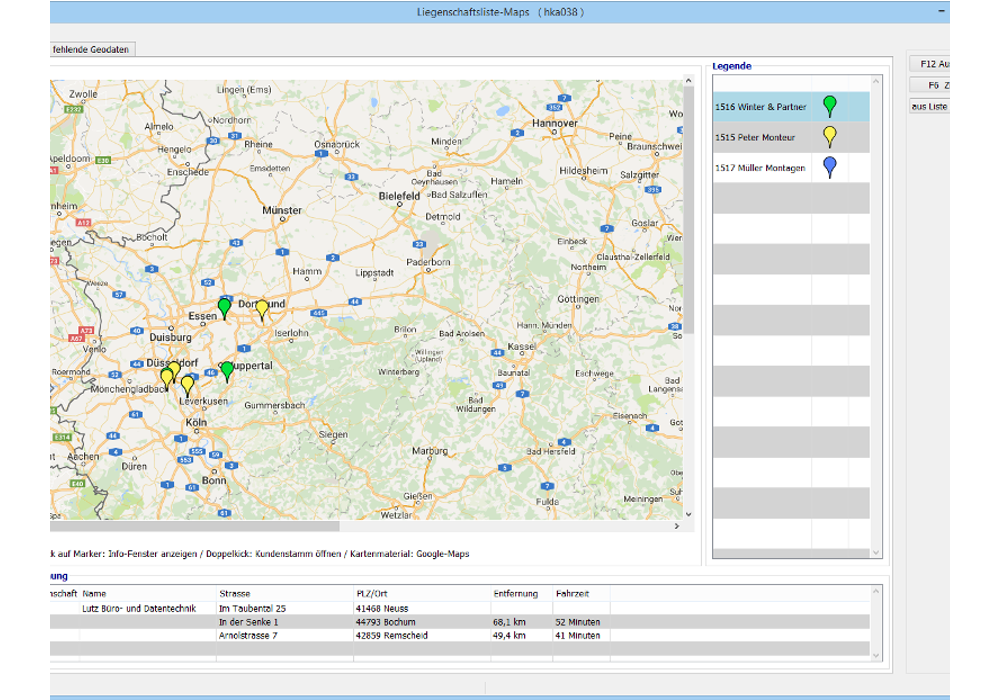This screenshot has height=700, width=1000.
Task: Click the green map marker near Essen
Action: tap(225, 307)
